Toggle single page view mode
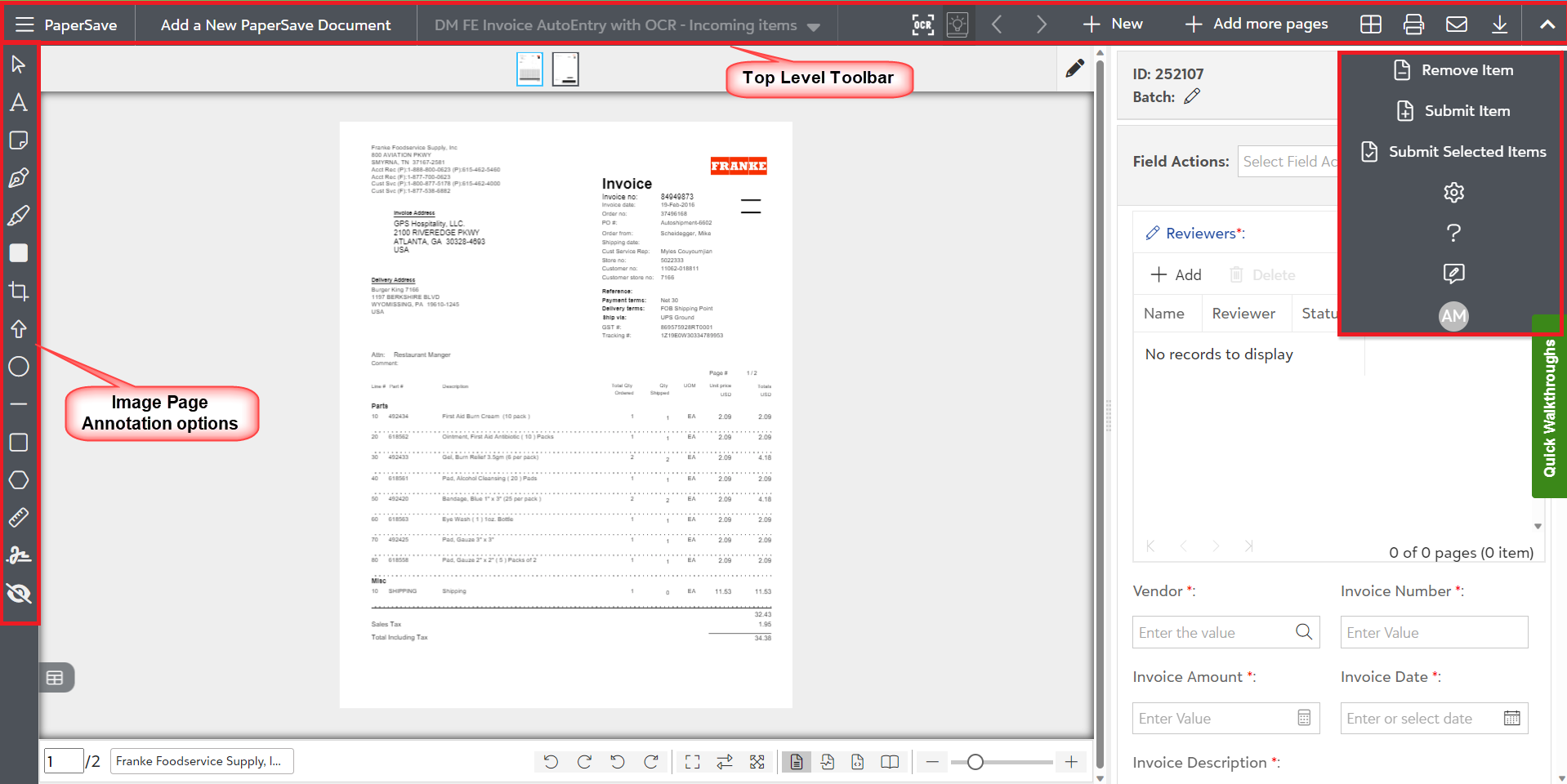The height and width of the screenshot is (784, 1567). tap(796, 762)
